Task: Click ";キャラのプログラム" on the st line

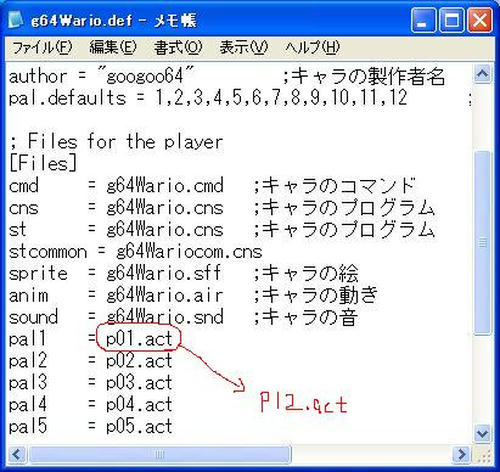Action: pos(344,230)
